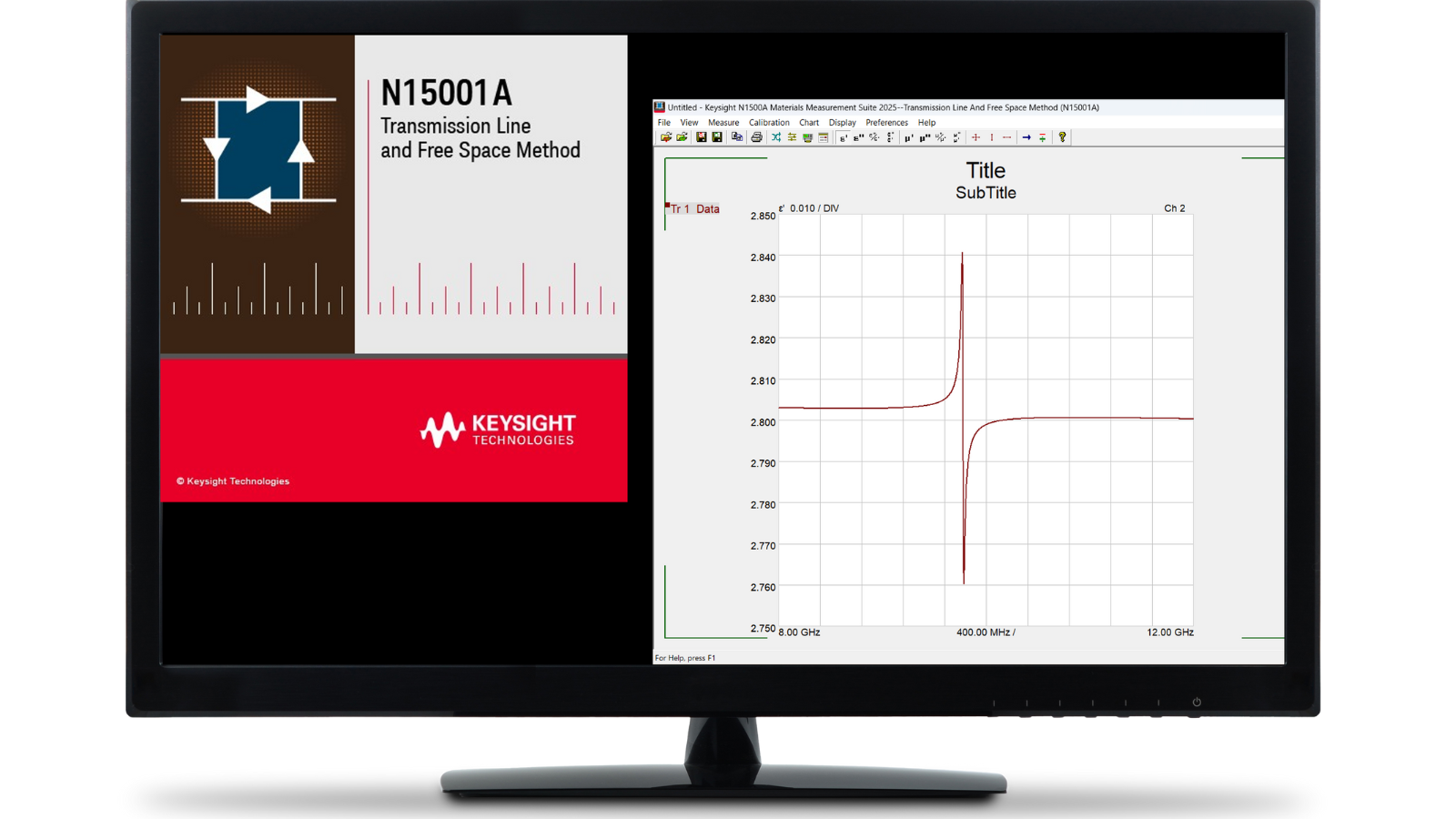Click the first open-folder setup icon
The image size is (1456, 819).
pos(666,137)
